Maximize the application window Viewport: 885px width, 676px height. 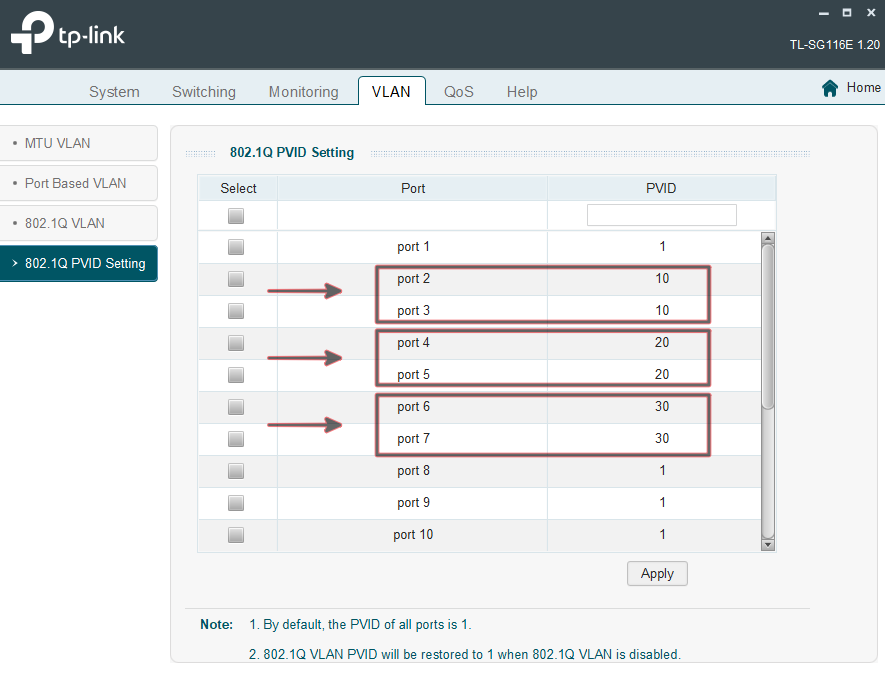(x=846, y=13)
